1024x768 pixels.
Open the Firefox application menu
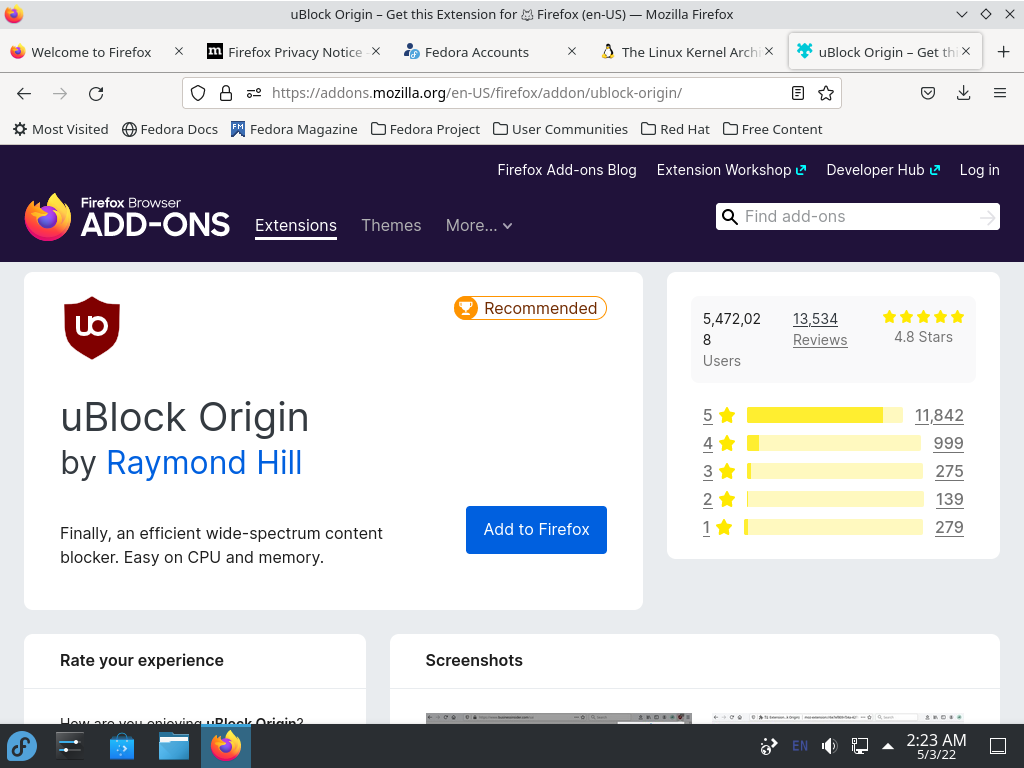(x=1000, y=93)
